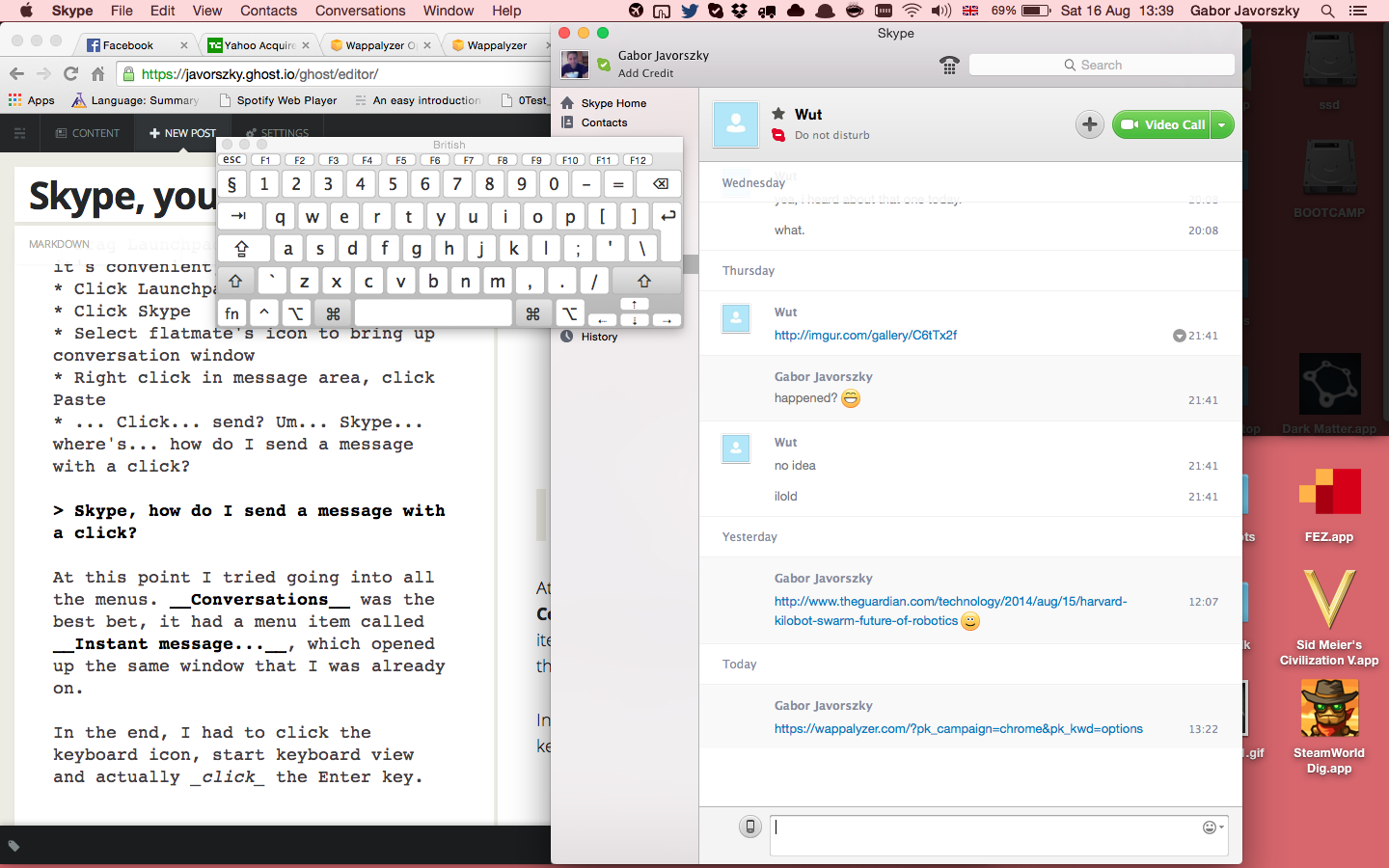Open Contacts in Skype sidebar
Viewport: 1389px width, 868px height.
pyautogui.click(x=604, y=122)
